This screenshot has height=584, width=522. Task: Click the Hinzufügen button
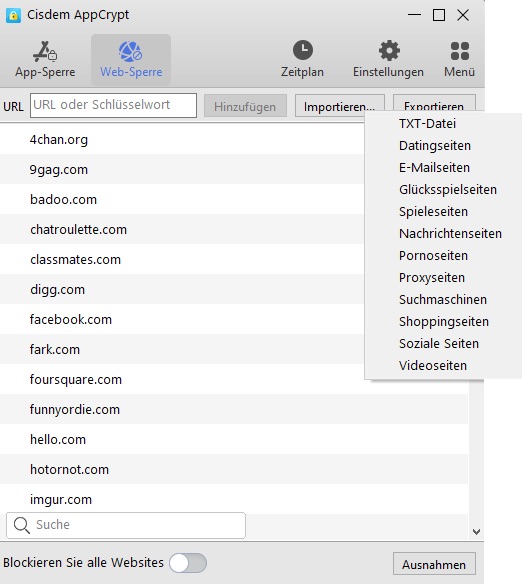coord(245,106)
